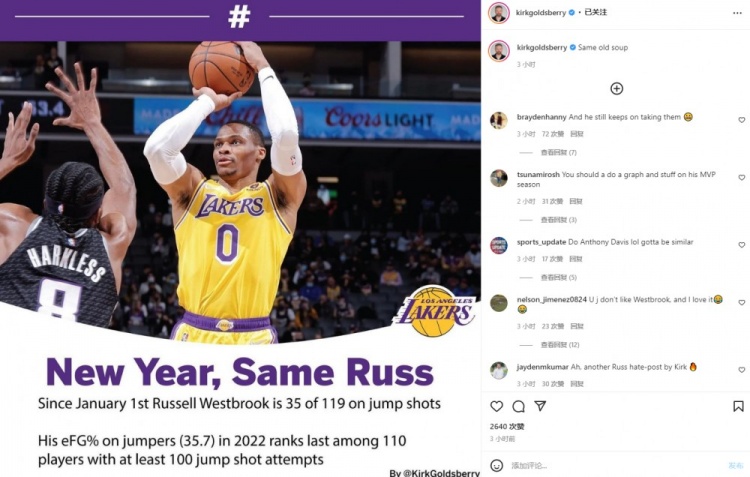Expand the 7 replies under braydenhanny's comment
Image resolution: width=750 pixels, height=477 pixels.
click(x=558, y=153)
